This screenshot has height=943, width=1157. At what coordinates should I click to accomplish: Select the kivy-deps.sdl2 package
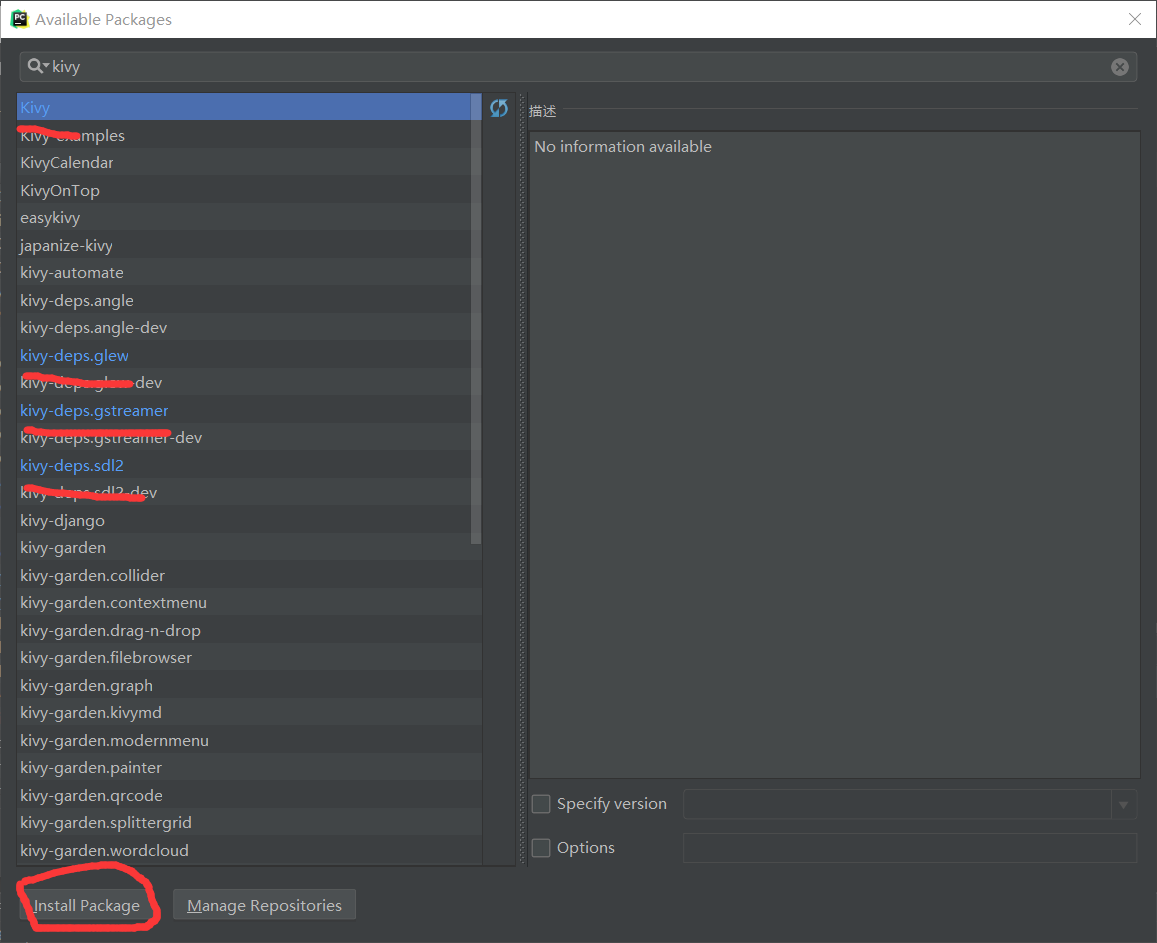(249, 466)
